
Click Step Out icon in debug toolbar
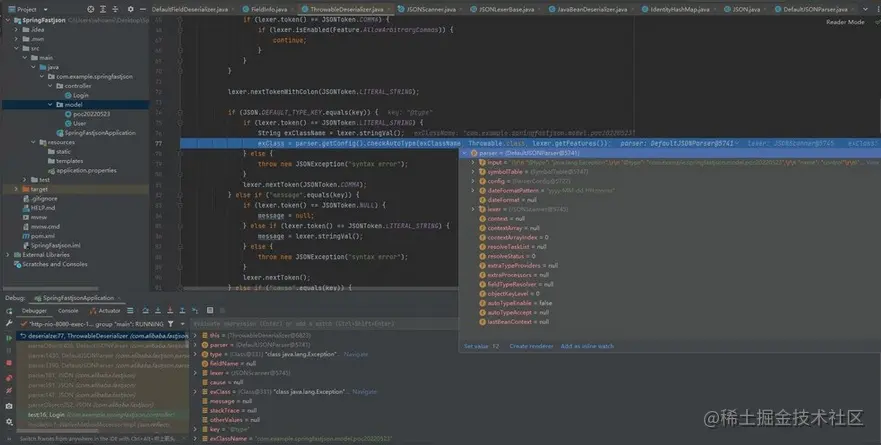tap(182, 310)
